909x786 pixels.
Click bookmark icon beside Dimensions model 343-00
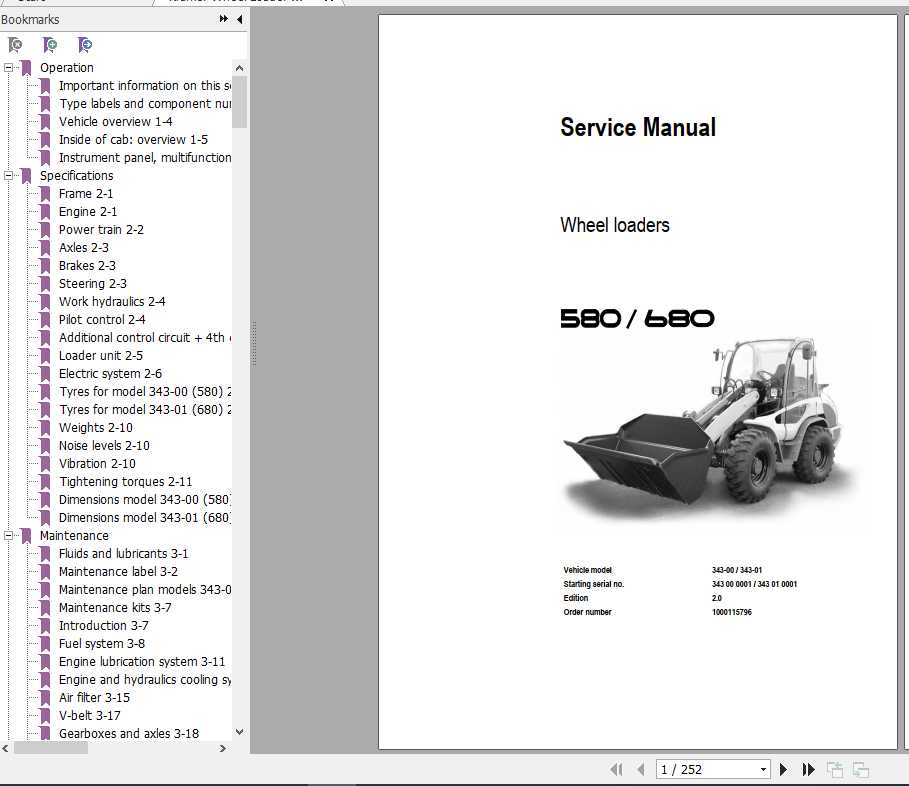(x=45, y=499)
